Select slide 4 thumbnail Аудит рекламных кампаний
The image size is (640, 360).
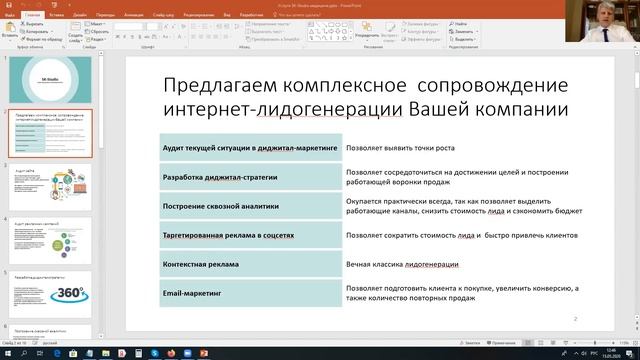50,241
